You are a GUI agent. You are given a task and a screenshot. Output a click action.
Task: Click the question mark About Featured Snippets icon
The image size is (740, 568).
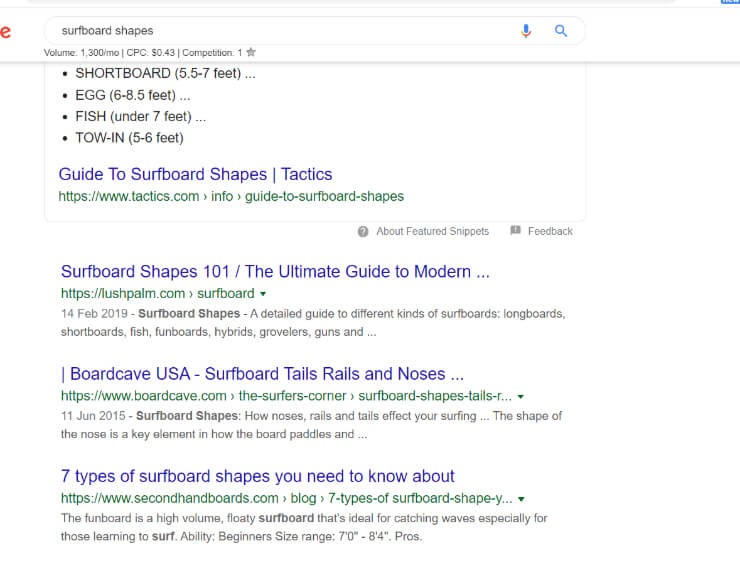[363, 232]
